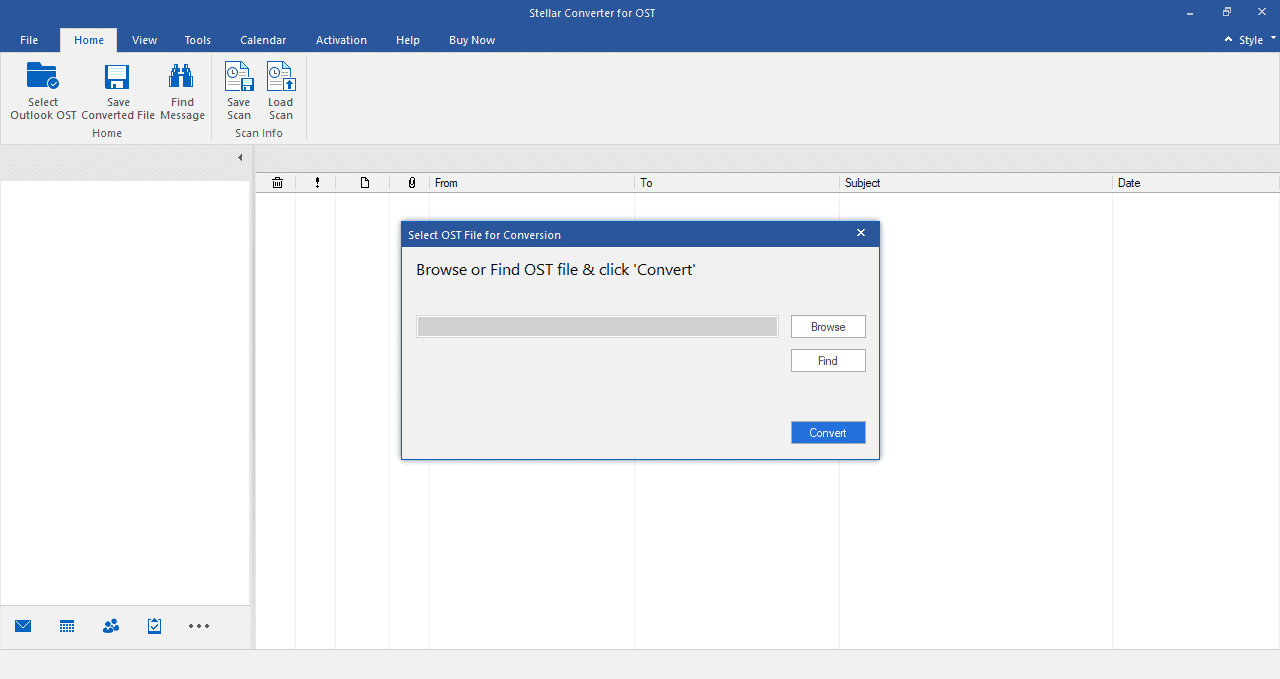The width and height of the screenshot is (1280, 679).
Task: Go to the Activation tab
Action: point(341,40)
